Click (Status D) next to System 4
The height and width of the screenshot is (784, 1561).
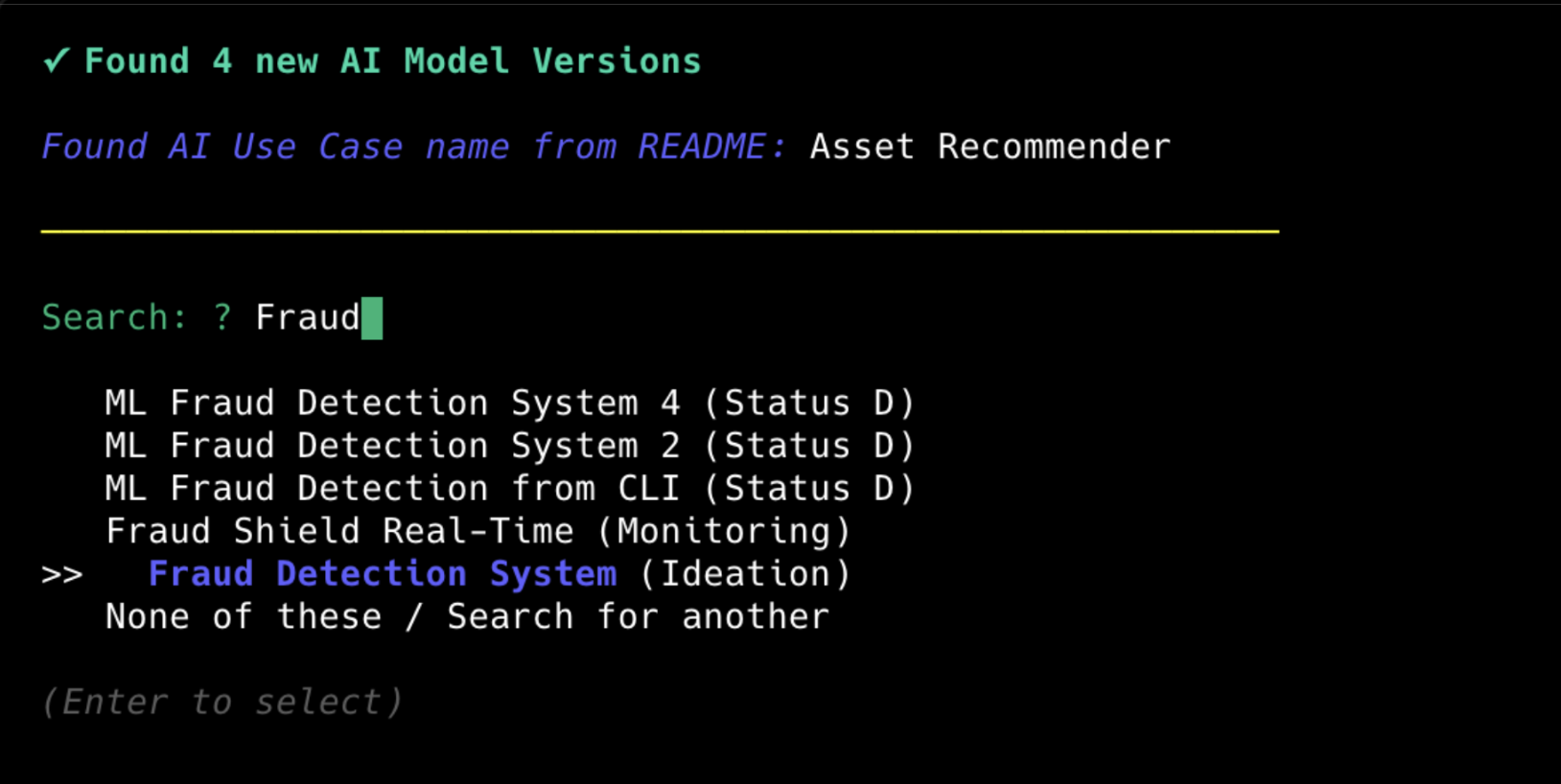809,404
